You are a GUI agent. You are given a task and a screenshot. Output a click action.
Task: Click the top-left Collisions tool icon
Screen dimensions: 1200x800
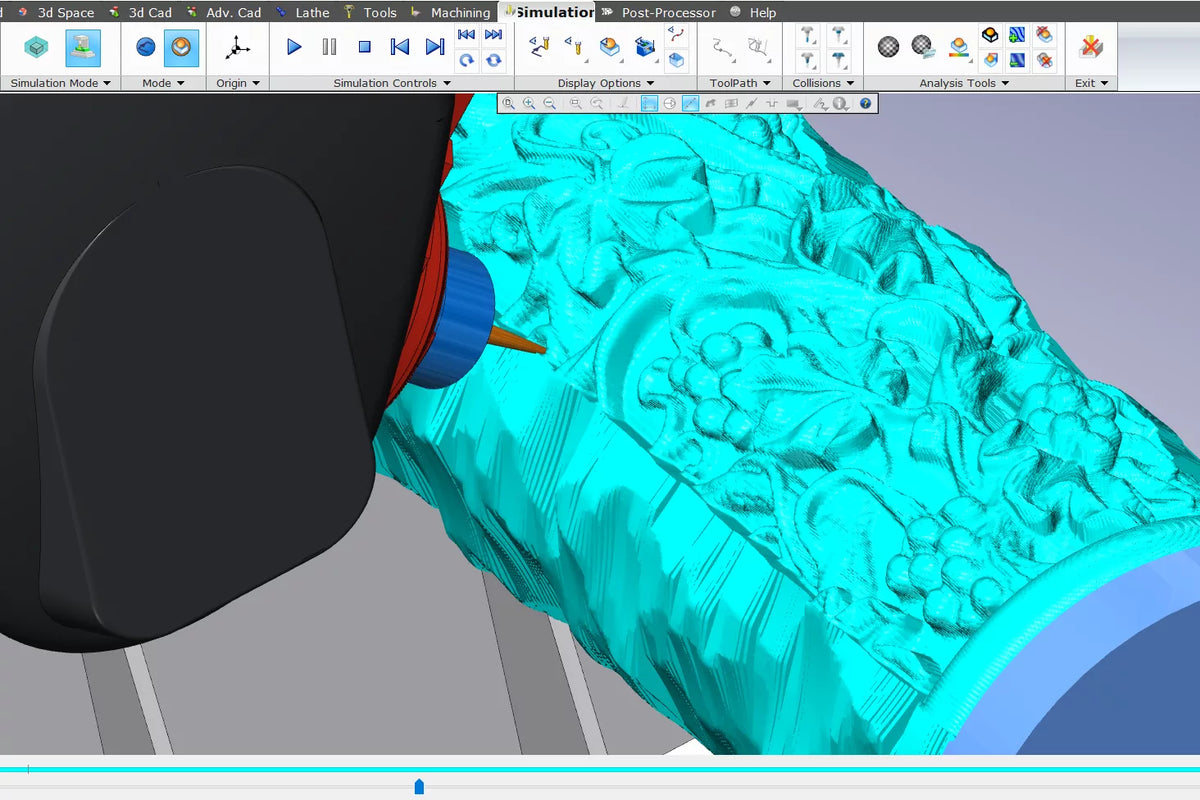click(x=808, y=35)
